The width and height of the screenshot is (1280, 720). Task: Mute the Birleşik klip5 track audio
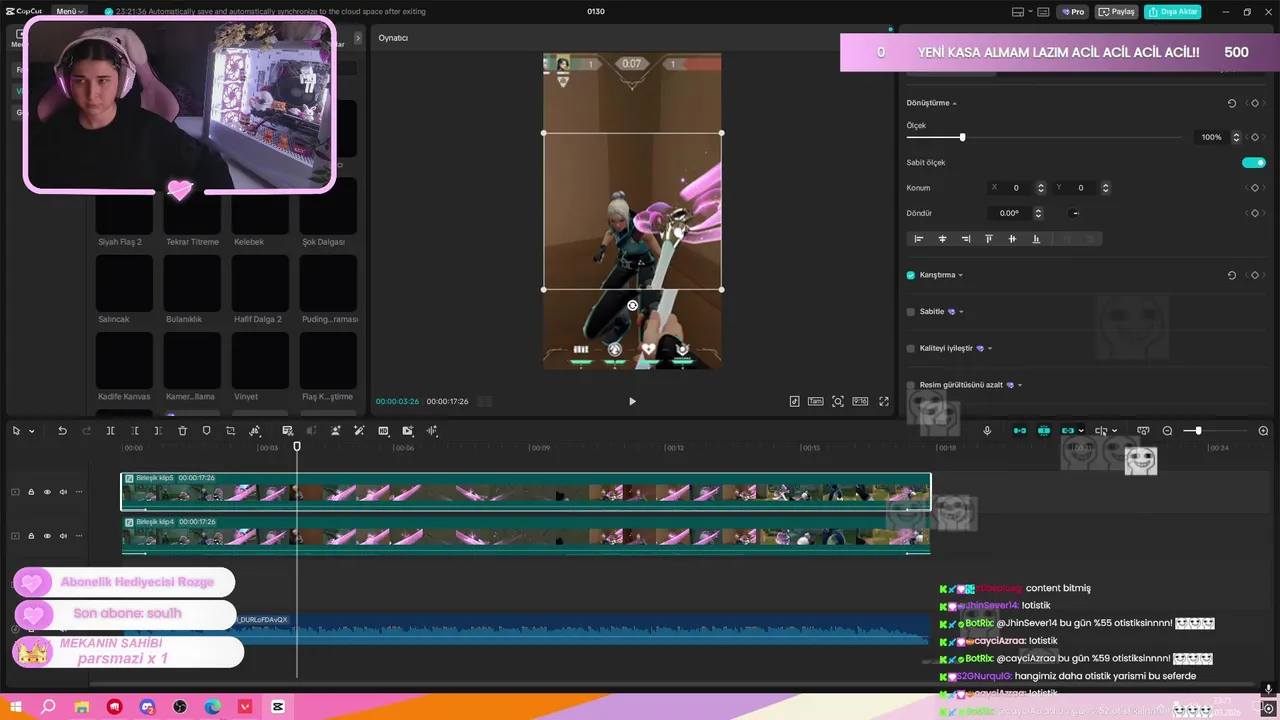pos(63,492)
